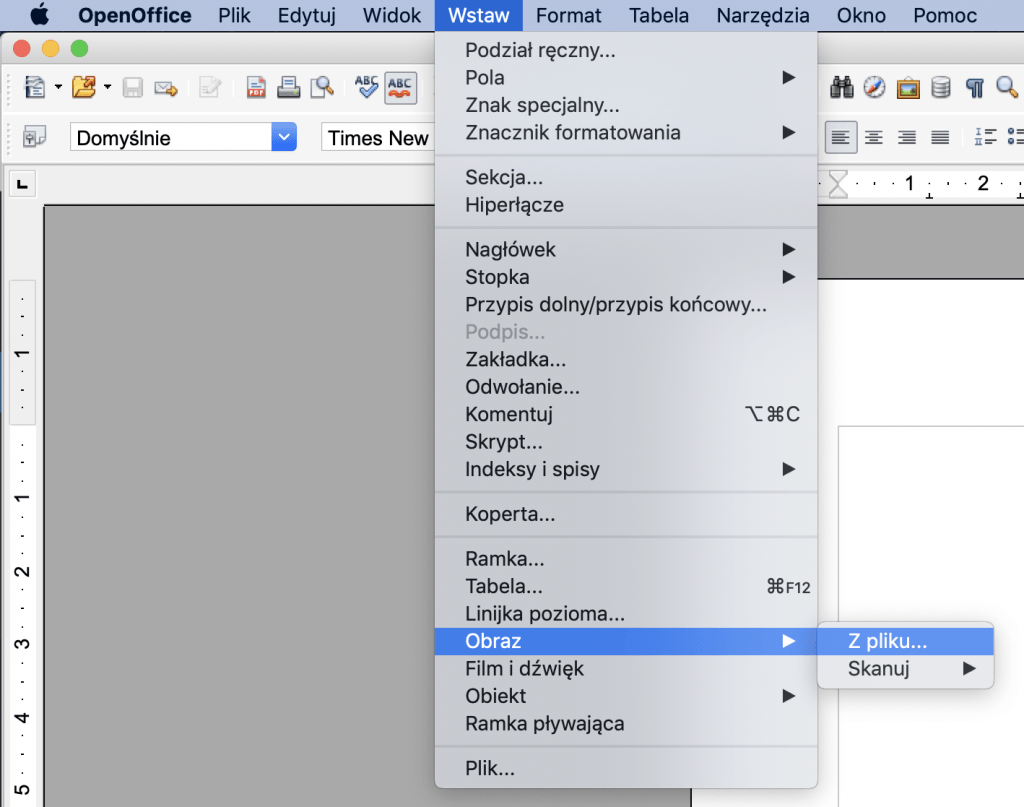Choose Linijka pozioma... menu entry
Screen dimensions: 1024x807
point(626,614)
